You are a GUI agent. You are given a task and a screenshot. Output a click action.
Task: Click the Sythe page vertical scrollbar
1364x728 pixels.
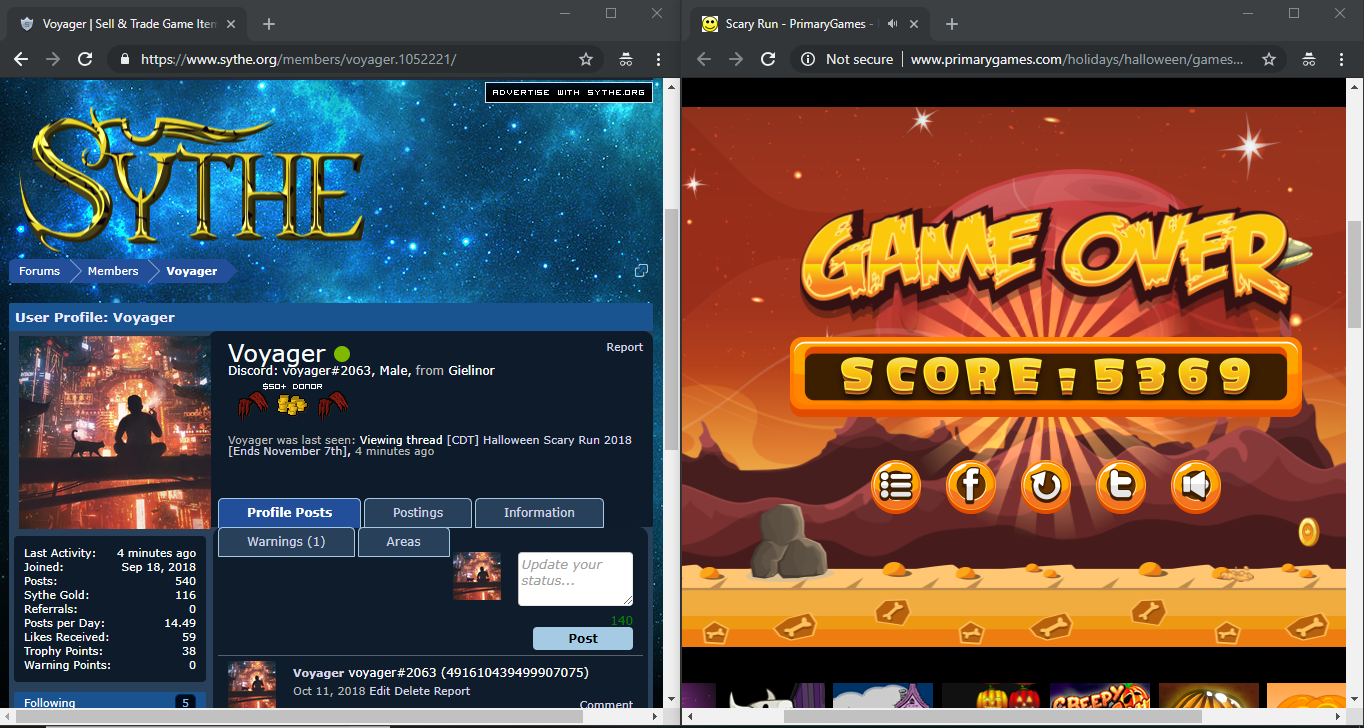coord(672,330)
